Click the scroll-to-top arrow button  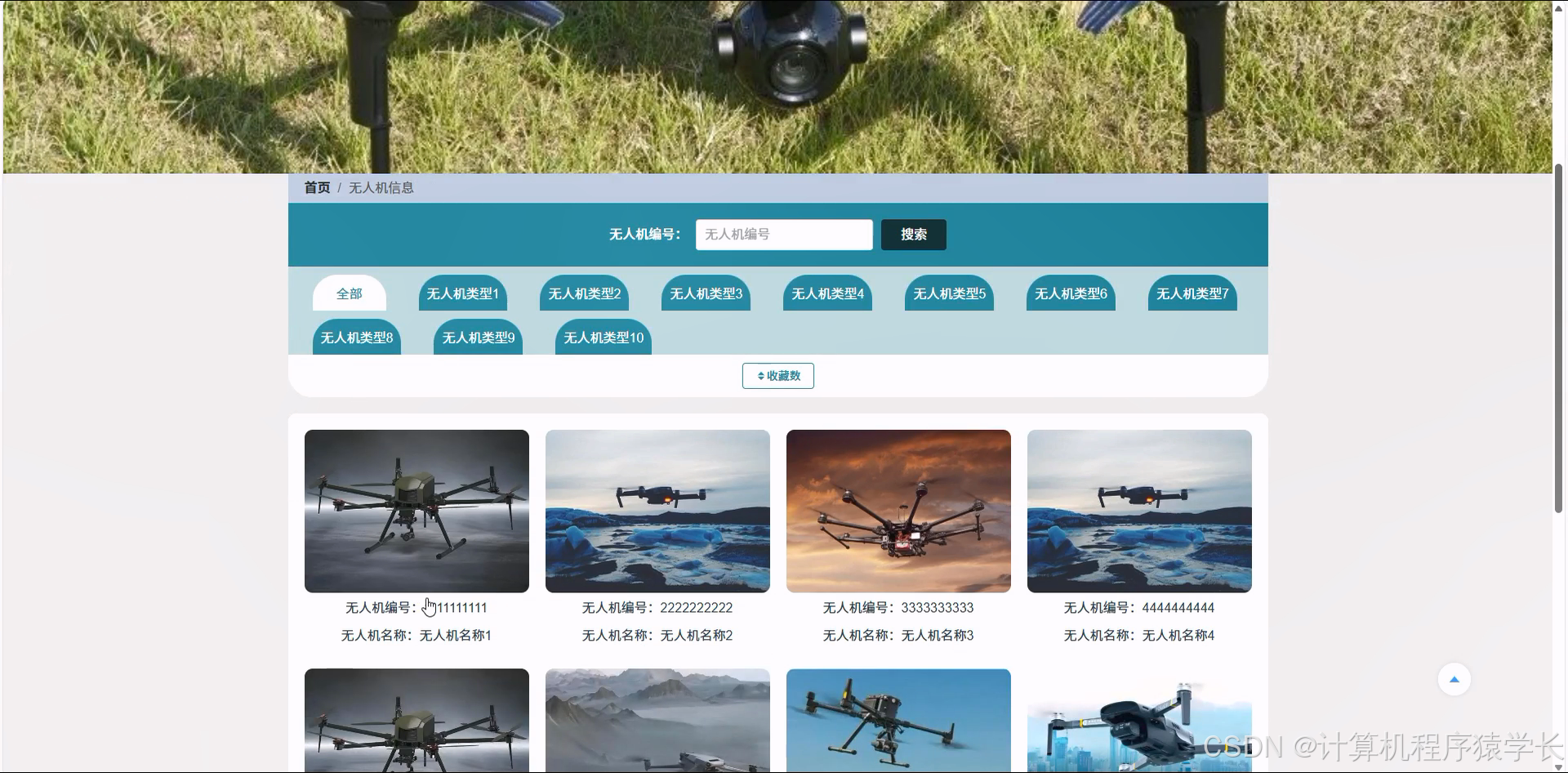click(x=1454, y=679)
